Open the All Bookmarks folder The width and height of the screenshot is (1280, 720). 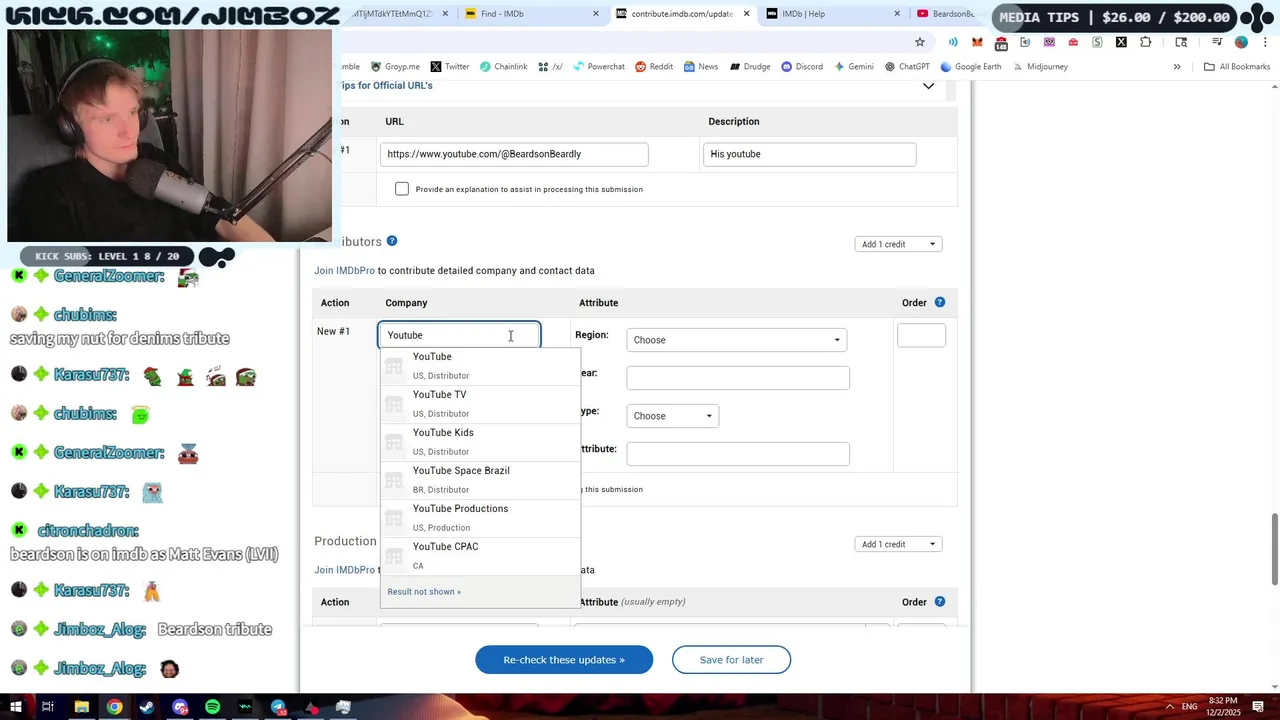coord(1237,67)
